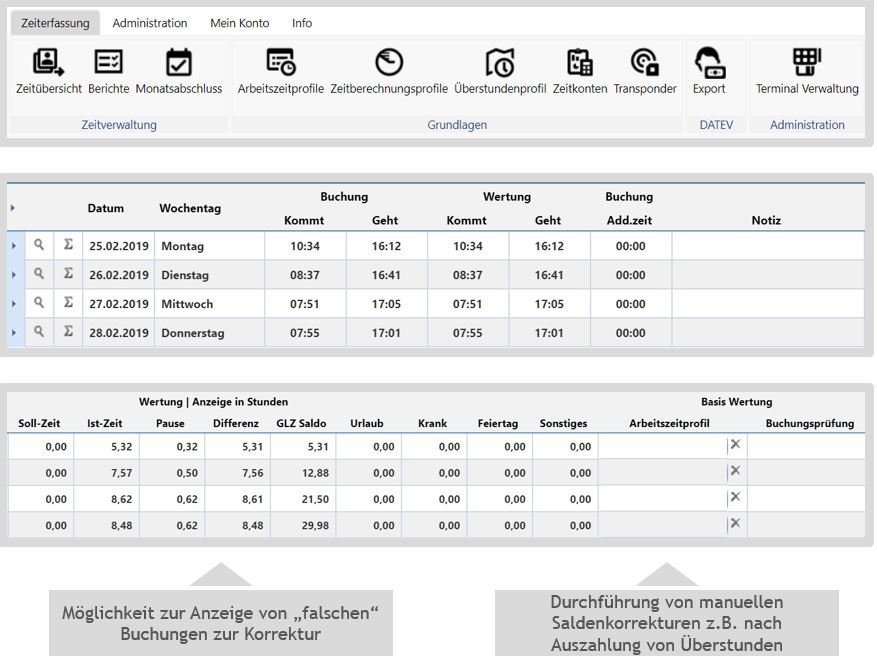
Task: Expand the 28.02.2019 Donnerstag row
Action: [x=14, y=333]
